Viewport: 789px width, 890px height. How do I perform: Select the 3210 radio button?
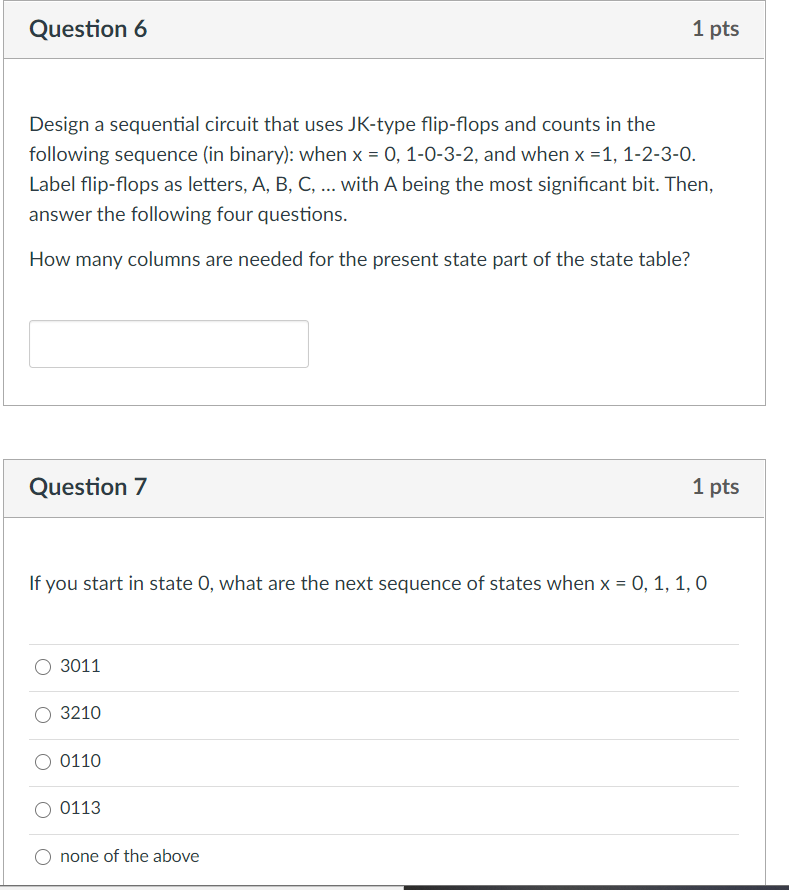[x=43, y=714]
